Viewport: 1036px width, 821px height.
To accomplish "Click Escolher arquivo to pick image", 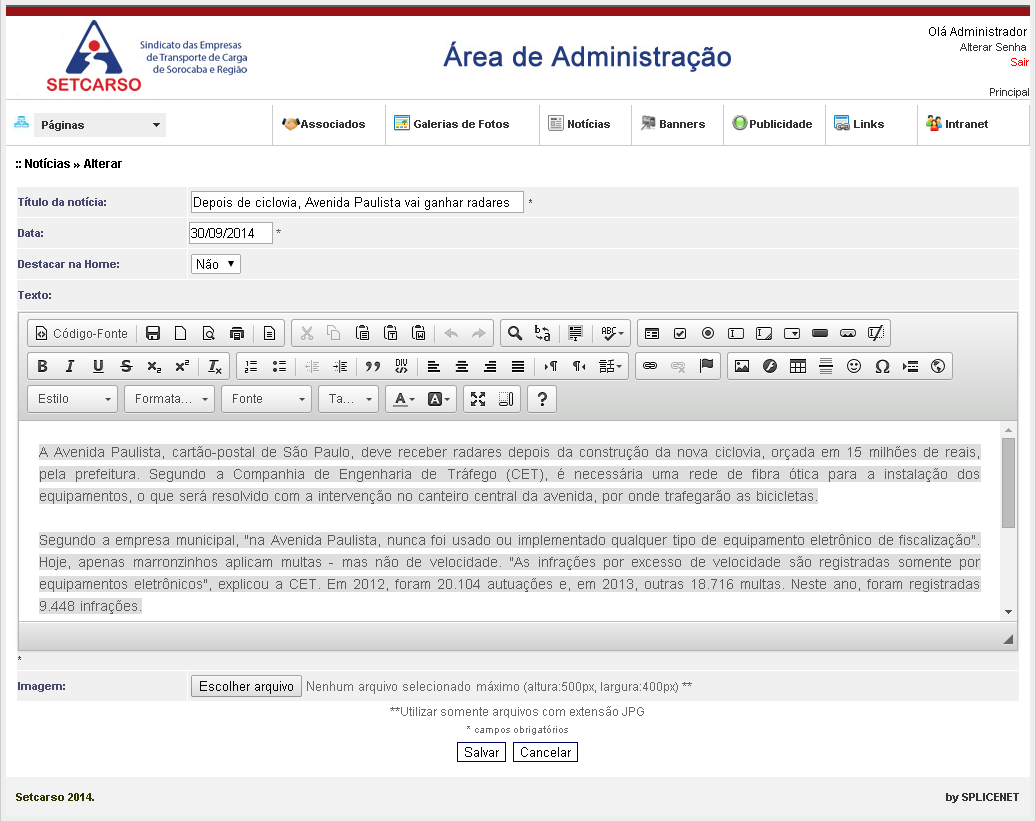I will coord(246,686).
